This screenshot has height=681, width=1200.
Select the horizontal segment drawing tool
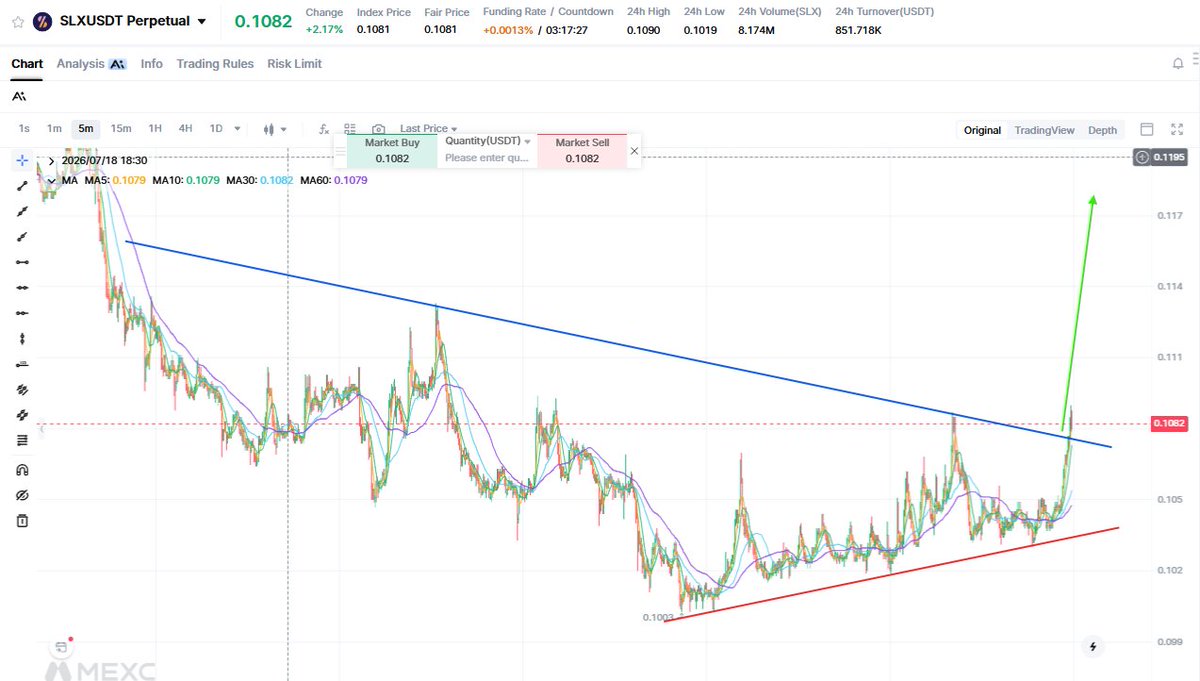pos(22,261)
